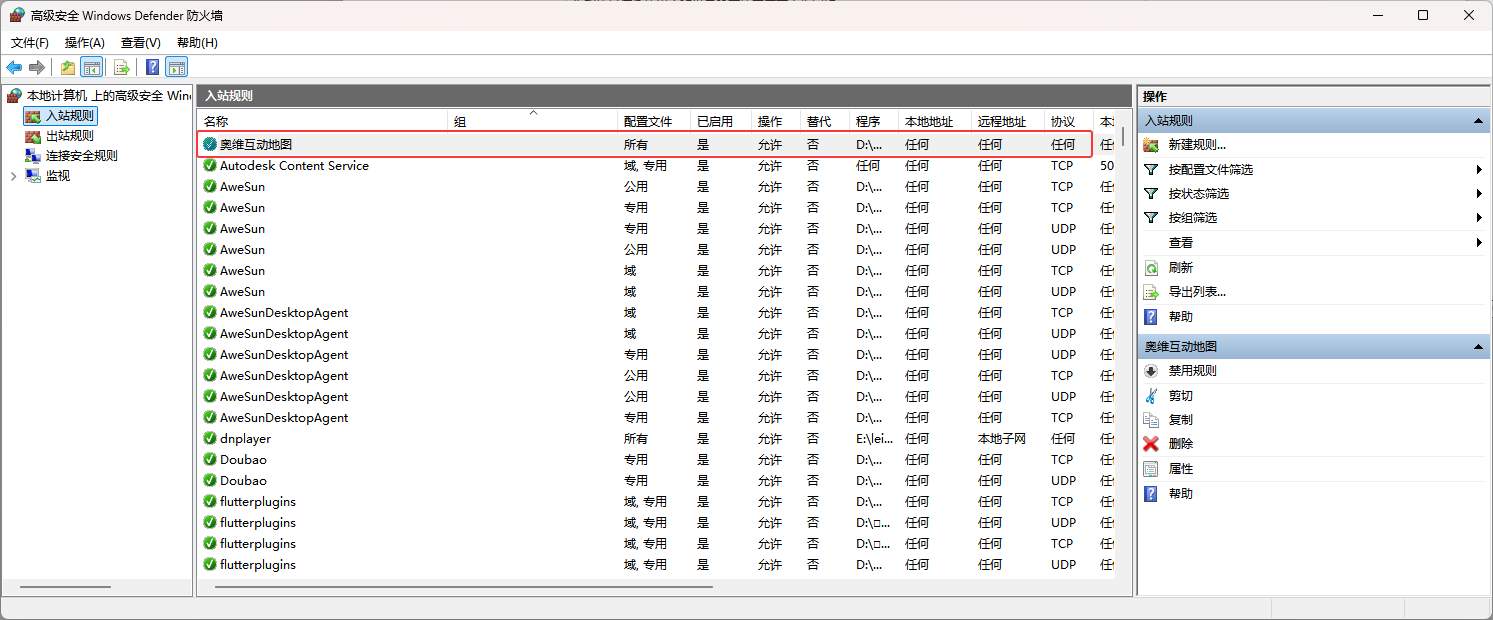Open the 帮助(H) menu
This screenshot has height=620, width=1493.
point(197,43)
